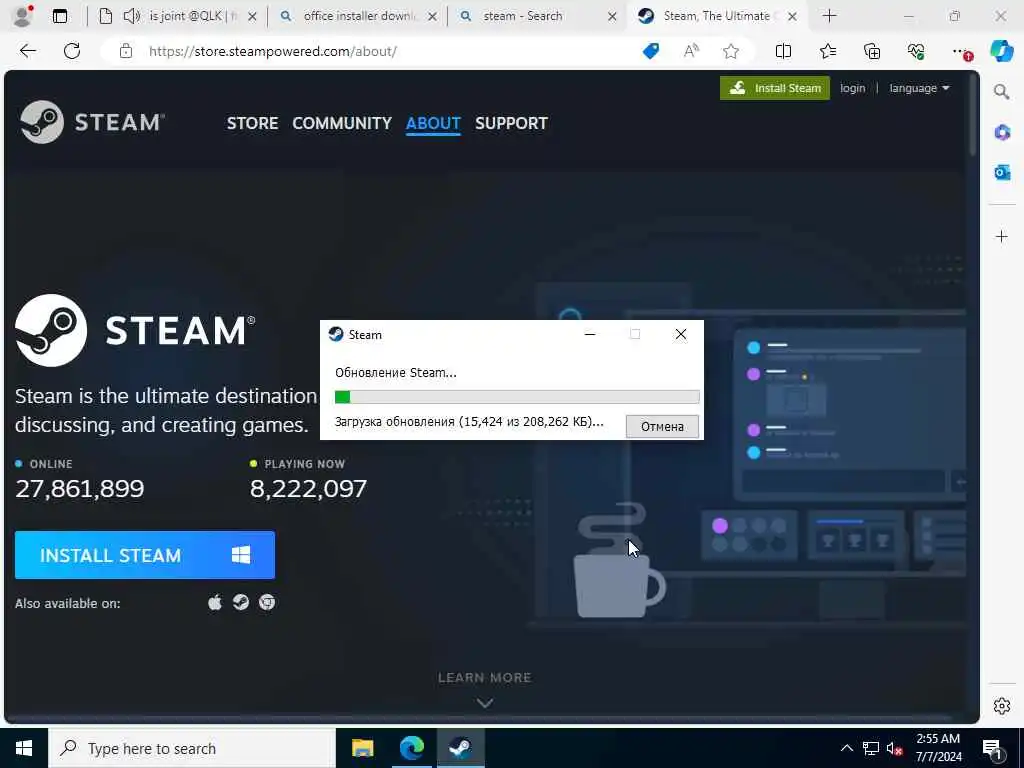The height and width of the screenshot is (768, 1024).
Task: Open the network tray icon
Action: click(870, 748)
